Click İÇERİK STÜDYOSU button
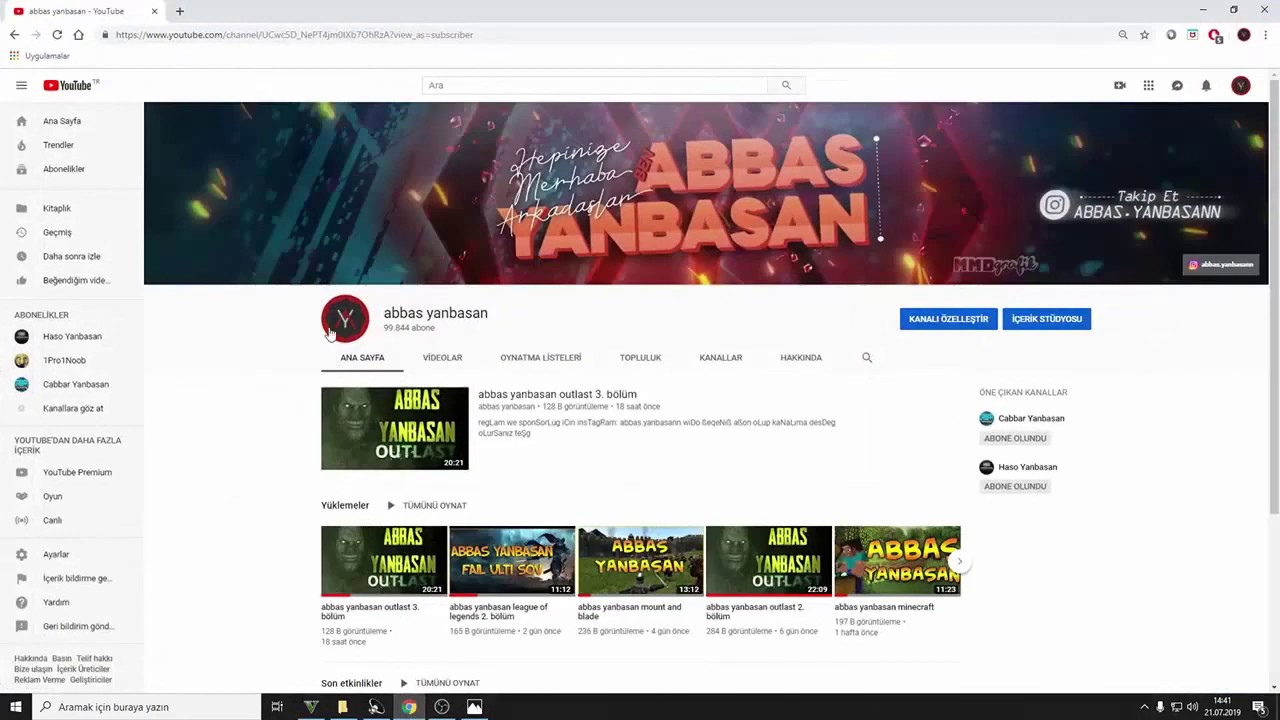Viewport: 1280px width, 720px height. point(1046,319)
